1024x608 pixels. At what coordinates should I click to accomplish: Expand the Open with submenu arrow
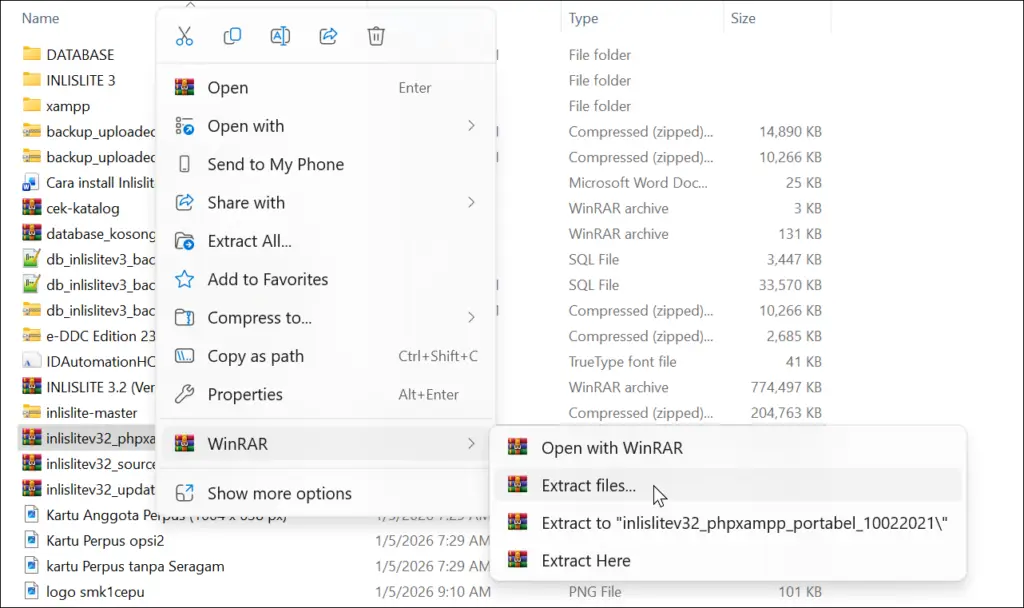click(471, 126)
